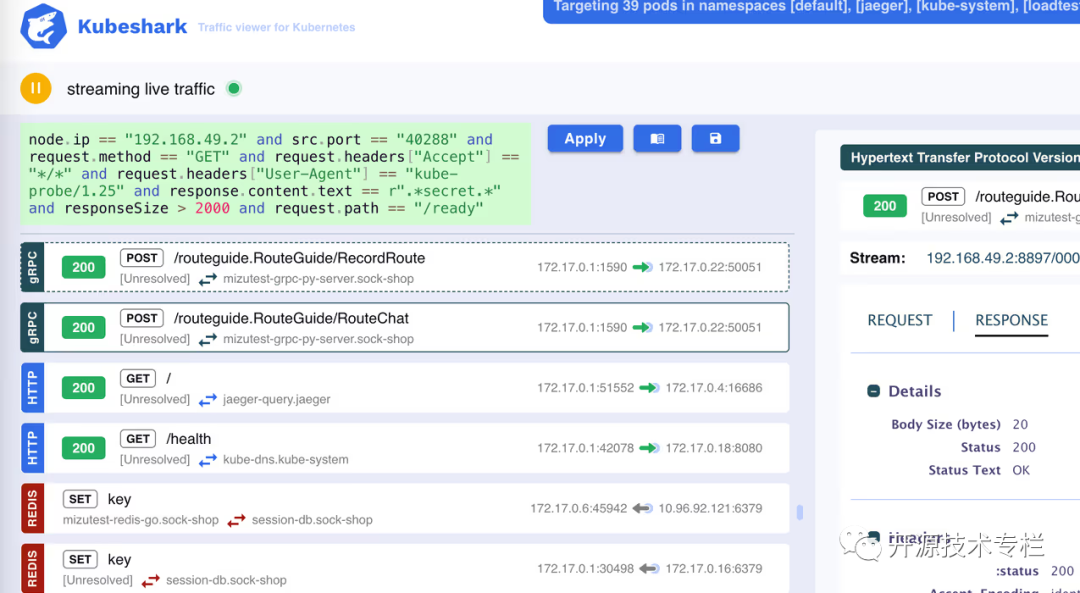Screen dimensions: 1080x593
Task: Click the /health path text
Action: 189,439
